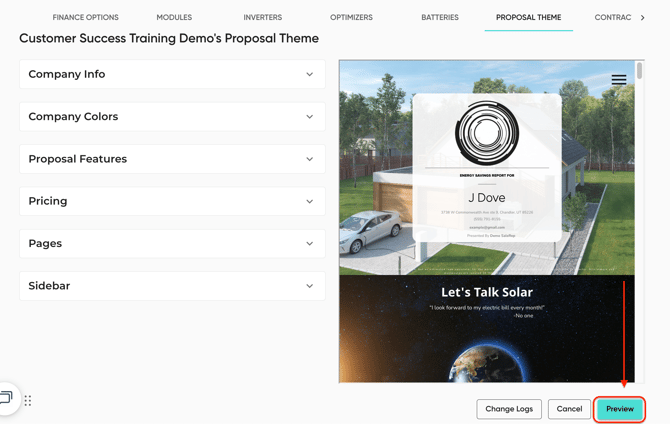Expand the Sidebar section
The height and width of the screenshot is (424, 670).
pos(172,286)
